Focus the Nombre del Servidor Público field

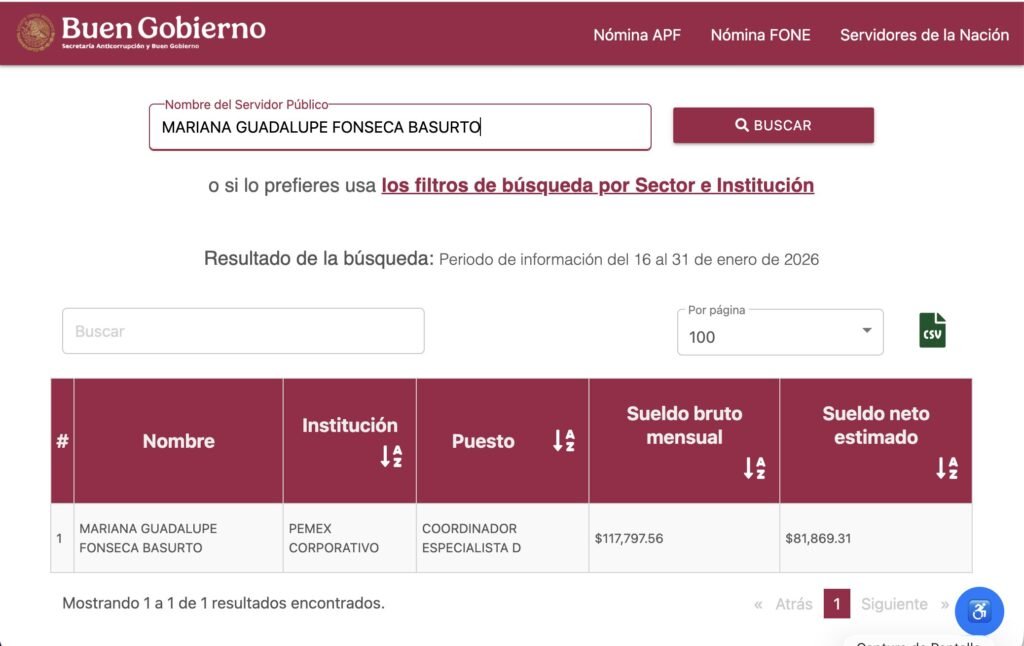[400, 127]
